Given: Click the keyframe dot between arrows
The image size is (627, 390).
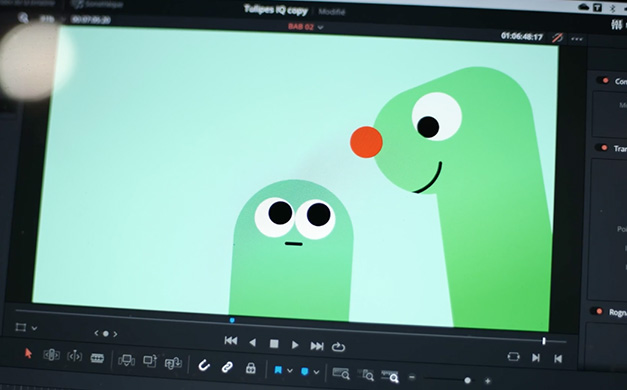Looking at the screenshot, I should tap(106, 334).
